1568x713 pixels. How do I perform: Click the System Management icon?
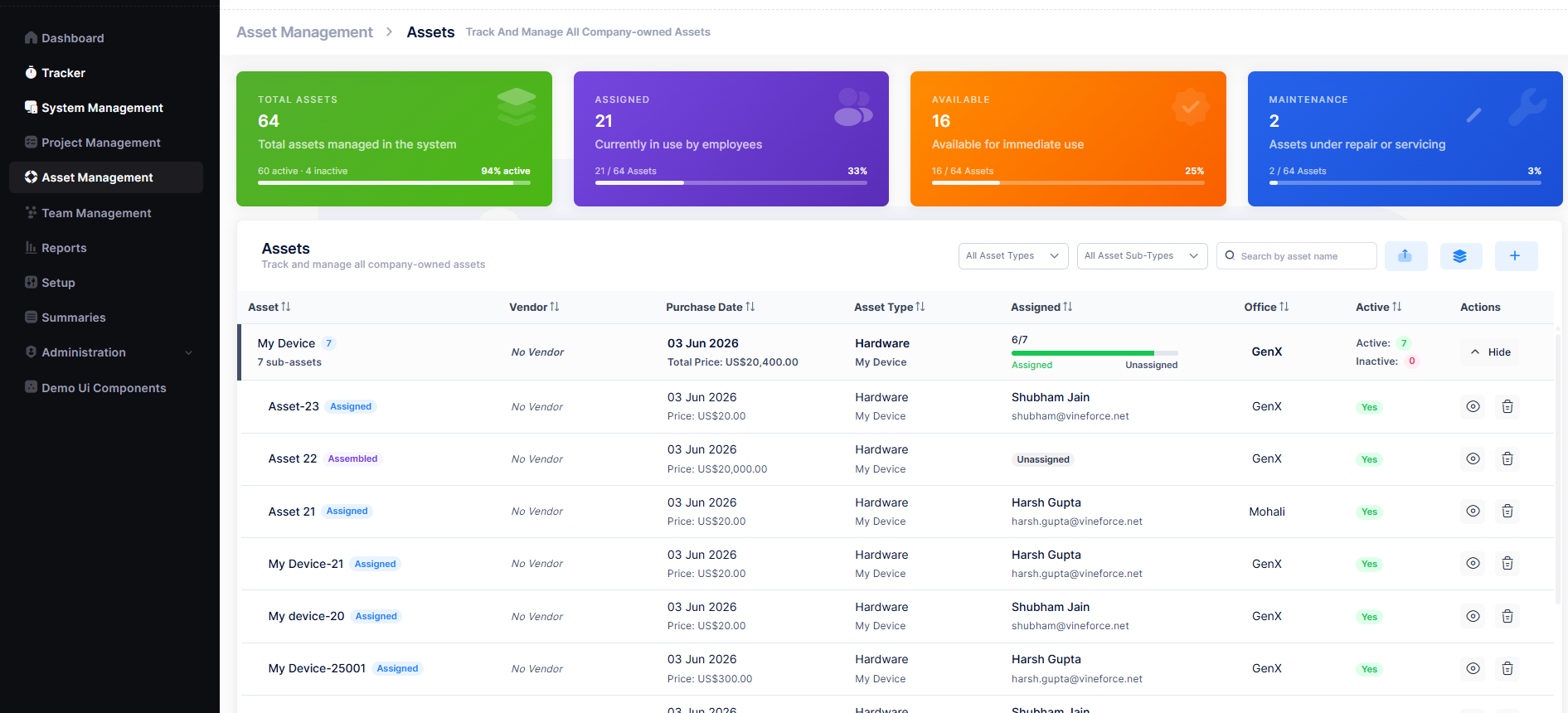[31, 108]
